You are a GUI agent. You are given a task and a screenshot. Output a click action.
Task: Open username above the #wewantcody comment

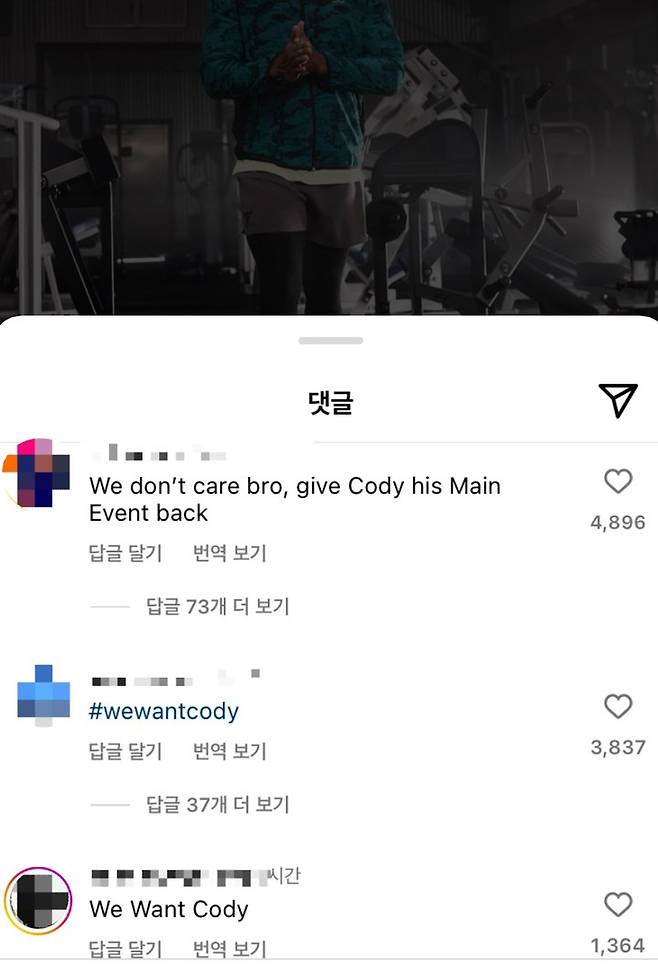[x=176, y=679]
